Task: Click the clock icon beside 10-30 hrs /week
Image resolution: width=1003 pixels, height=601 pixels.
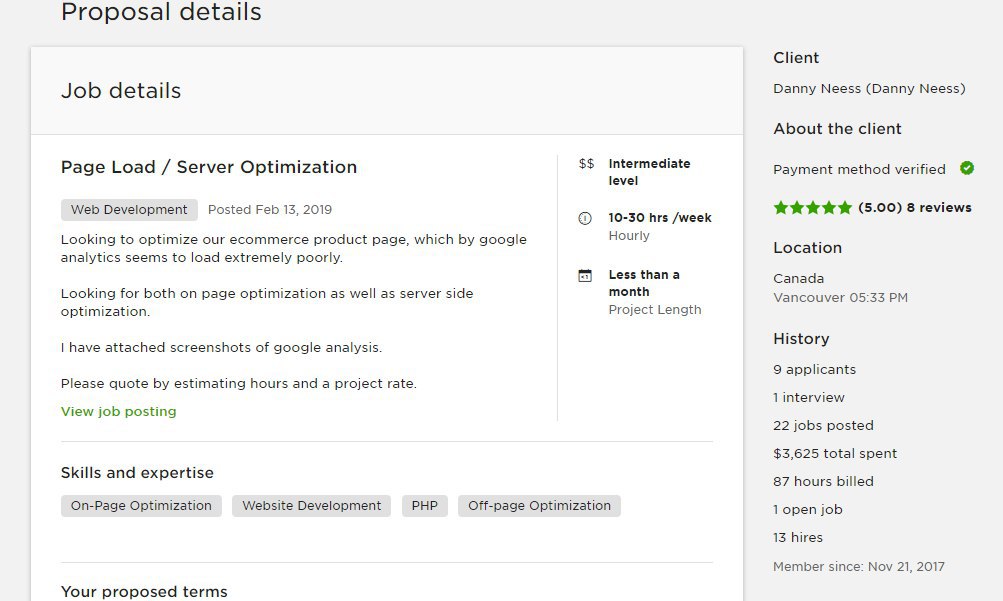Action: click(x=585, y=219)
